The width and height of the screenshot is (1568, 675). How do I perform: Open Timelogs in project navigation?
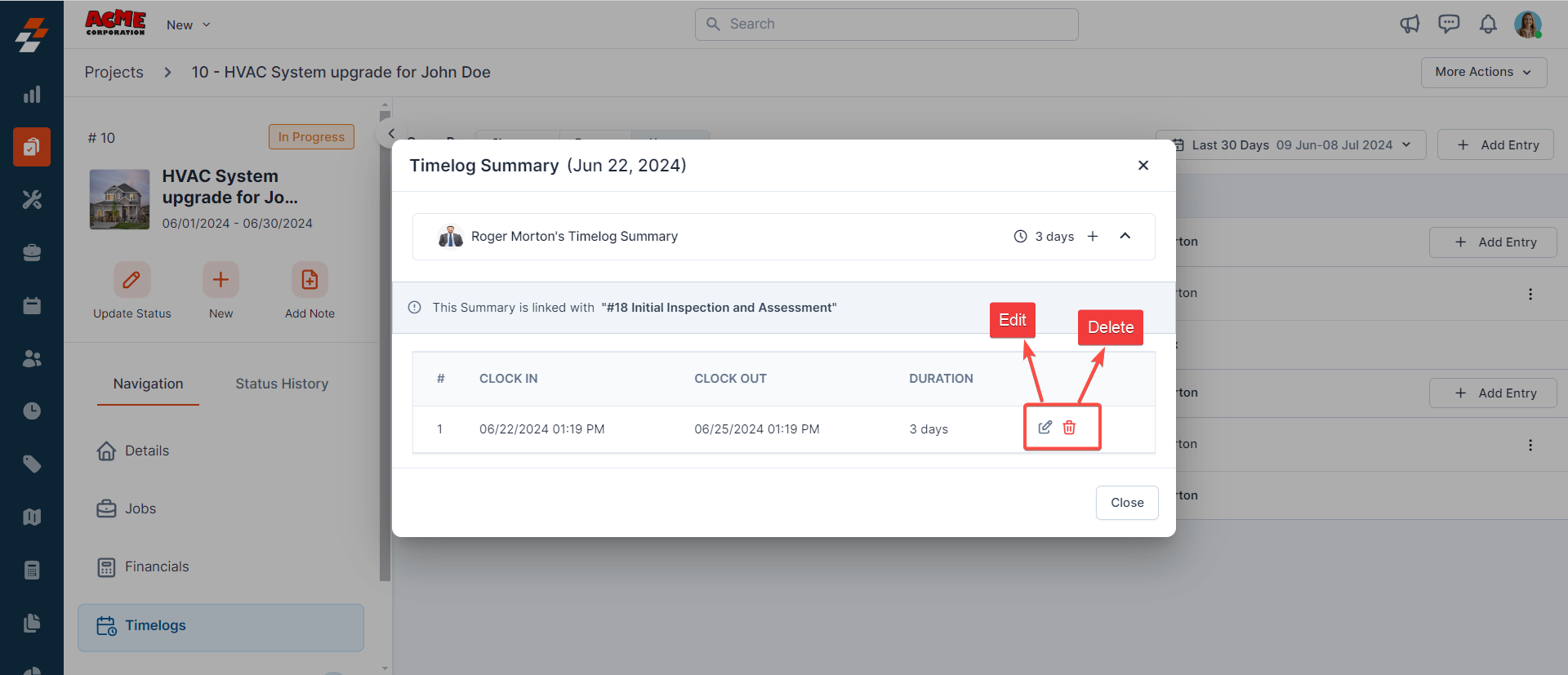tap(220, 627)
